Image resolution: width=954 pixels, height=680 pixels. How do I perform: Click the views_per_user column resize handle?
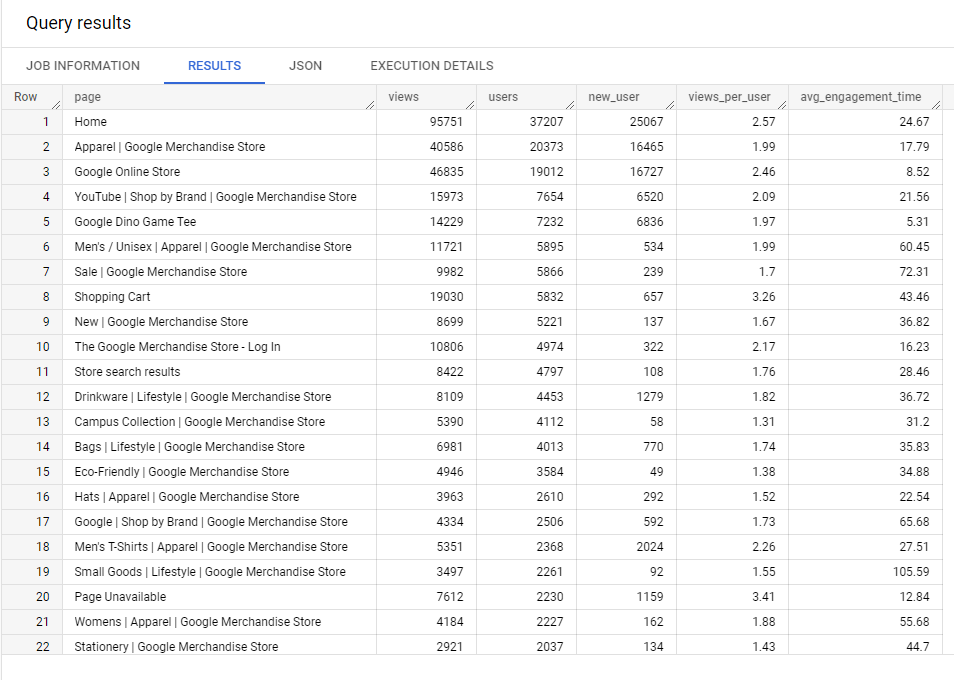pos(782,105)
